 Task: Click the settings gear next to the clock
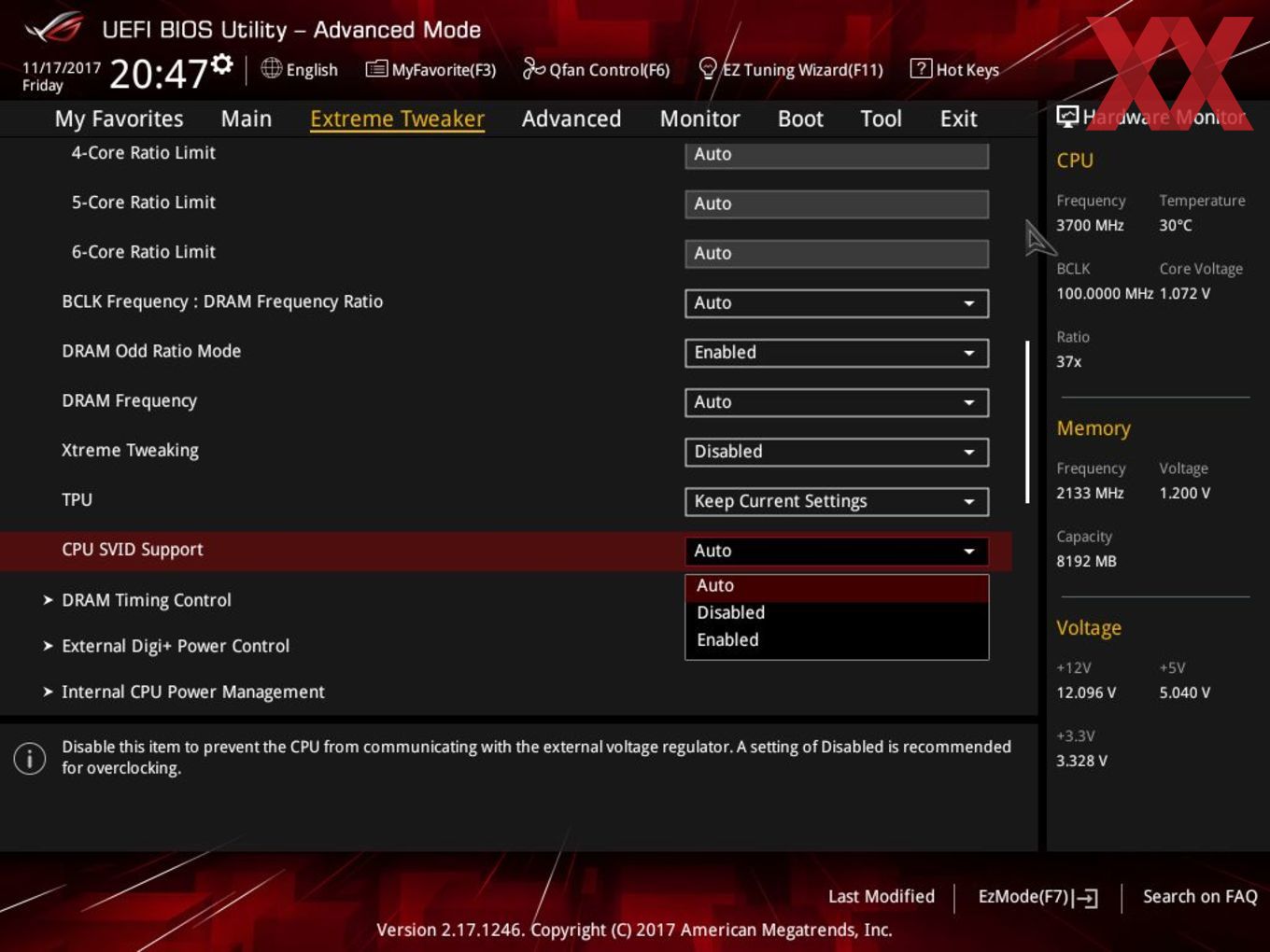pyautogui.click(x=222, y=63)
